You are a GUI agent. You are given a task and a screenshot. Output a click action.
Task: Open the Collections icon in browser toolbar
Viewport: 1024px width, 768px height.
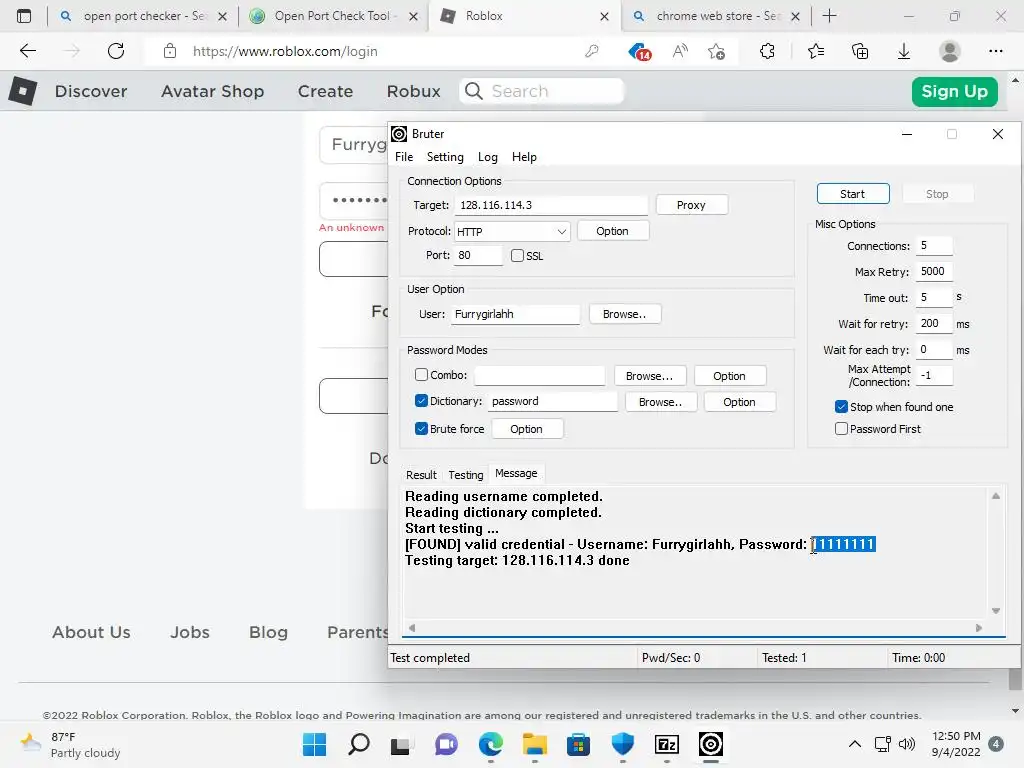pyautogui.click(x=860, y=51)
